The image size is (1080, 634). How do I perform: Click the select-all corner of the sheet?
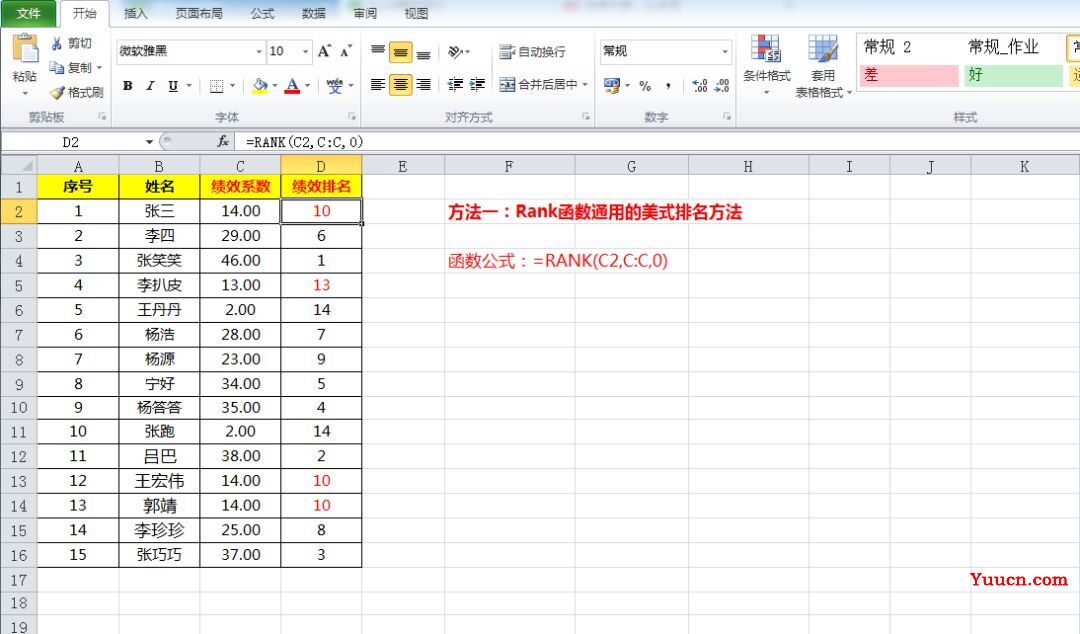click(19, 165)
